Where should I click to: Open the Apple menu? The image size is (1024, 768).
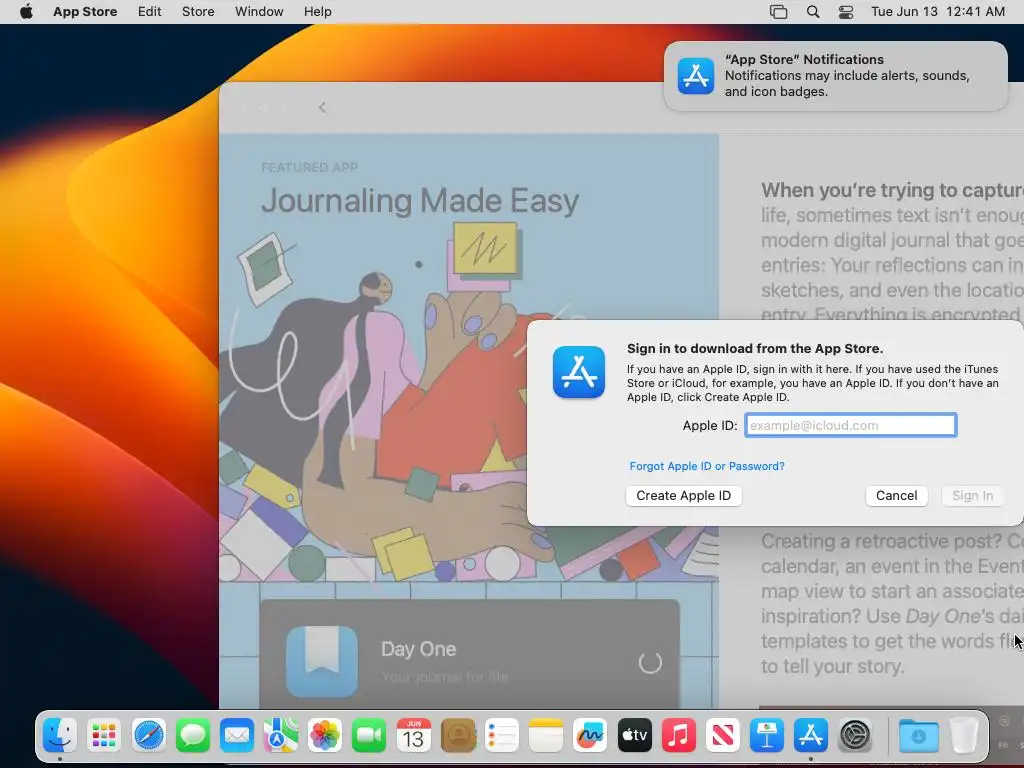tap(26, 12)
